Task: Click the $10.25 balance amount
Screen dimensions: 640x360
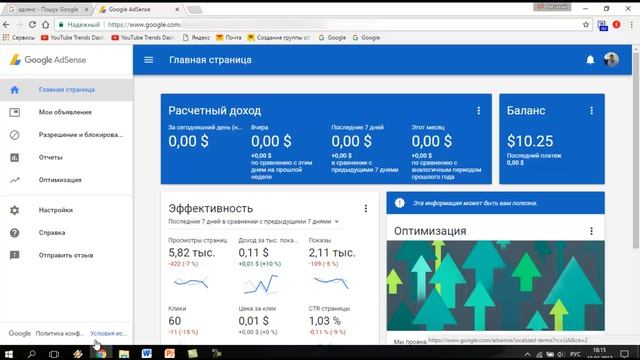Action: point(530,141)
